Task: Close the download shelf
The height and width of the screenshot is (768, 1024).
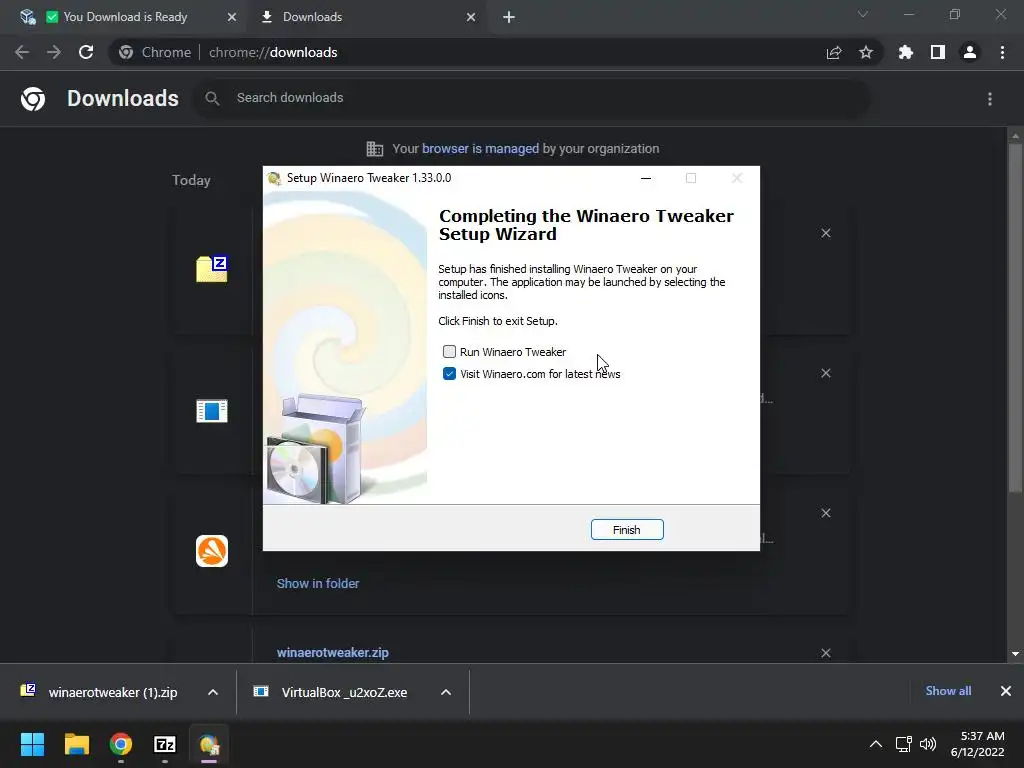Action: [1006, 691]
